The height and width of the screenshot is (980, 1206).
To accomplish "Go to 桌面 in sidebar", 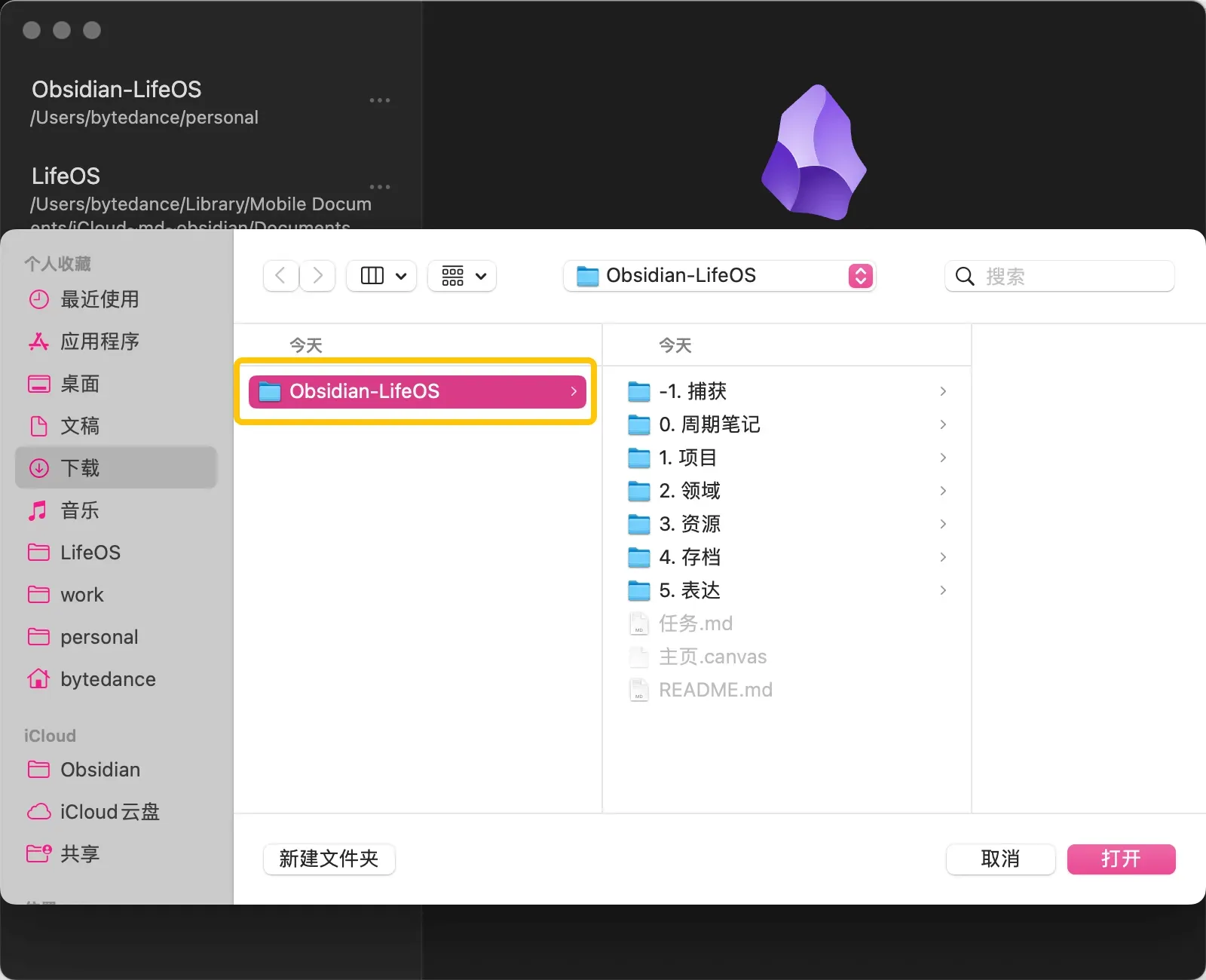I will coord(79,384).
